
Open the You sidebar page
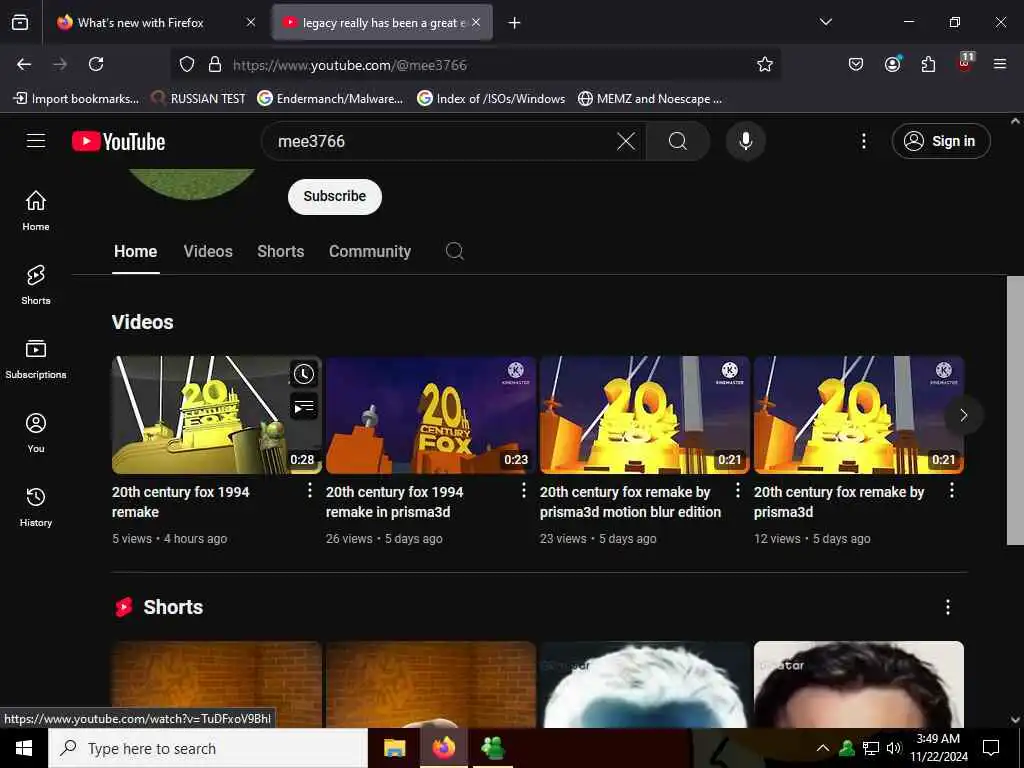coord(36,432)
